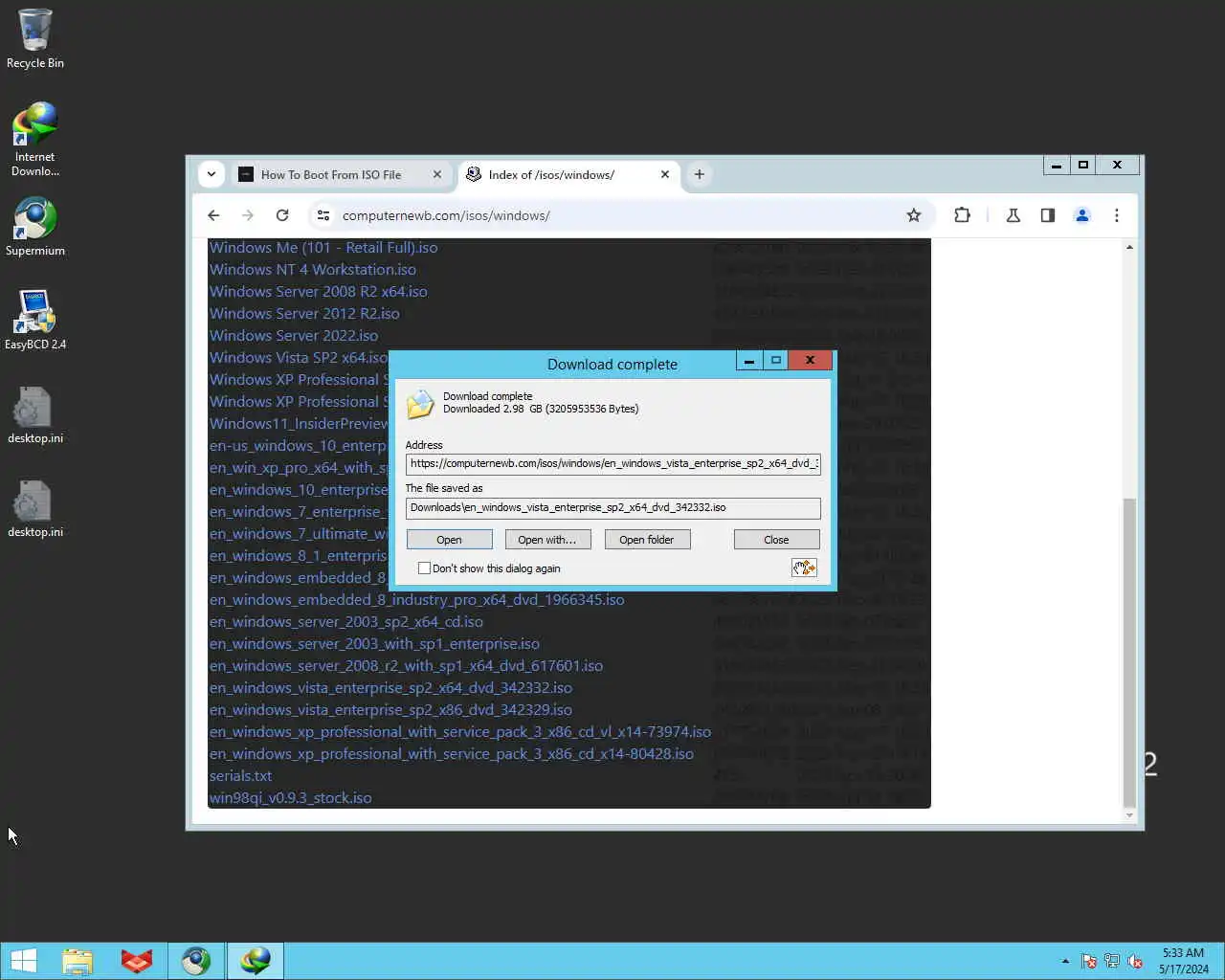Image resolution: width=1225 pixels, height=980 pixels.
Task: Click the download Address field
Action: coord(612,464)
